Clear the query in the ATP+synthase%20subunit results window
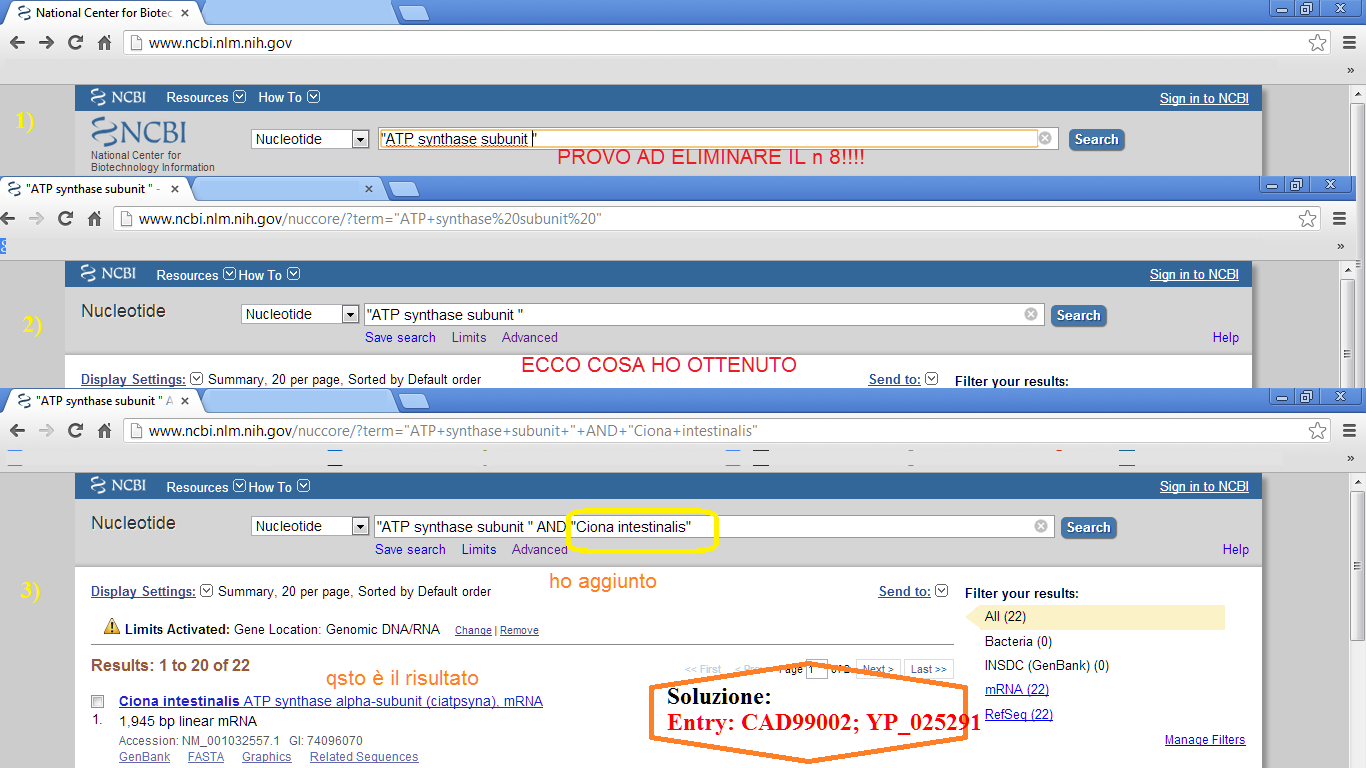This screenshot has width=1366, height=768. 1031,314
